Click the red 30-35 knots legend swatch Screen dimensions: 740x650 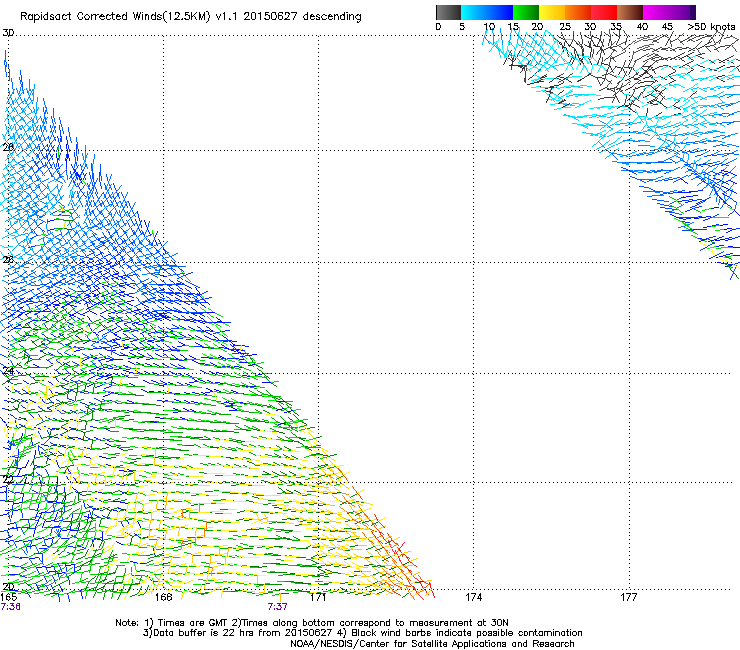(604, 12)
